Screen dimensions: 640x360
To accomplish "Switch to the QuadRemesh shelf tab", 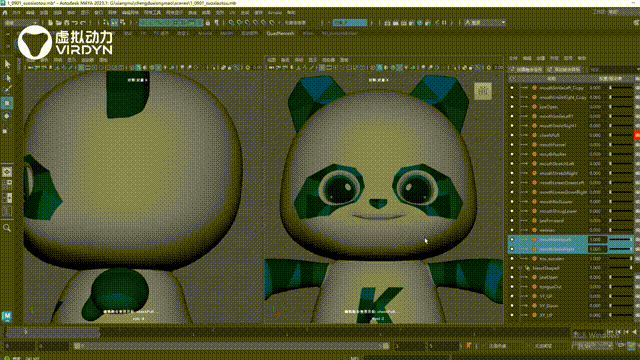I will pos(280,33).
